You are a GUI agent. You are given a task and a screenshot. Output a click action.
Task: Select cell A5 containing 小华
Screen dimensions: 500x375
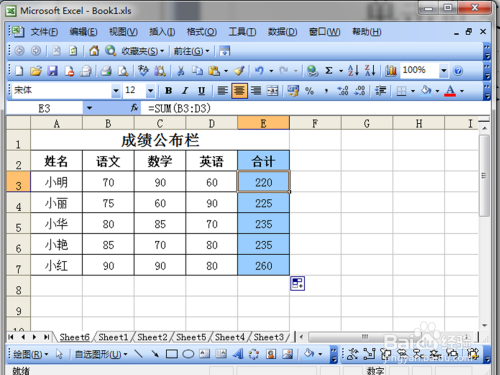coord(56,224)
